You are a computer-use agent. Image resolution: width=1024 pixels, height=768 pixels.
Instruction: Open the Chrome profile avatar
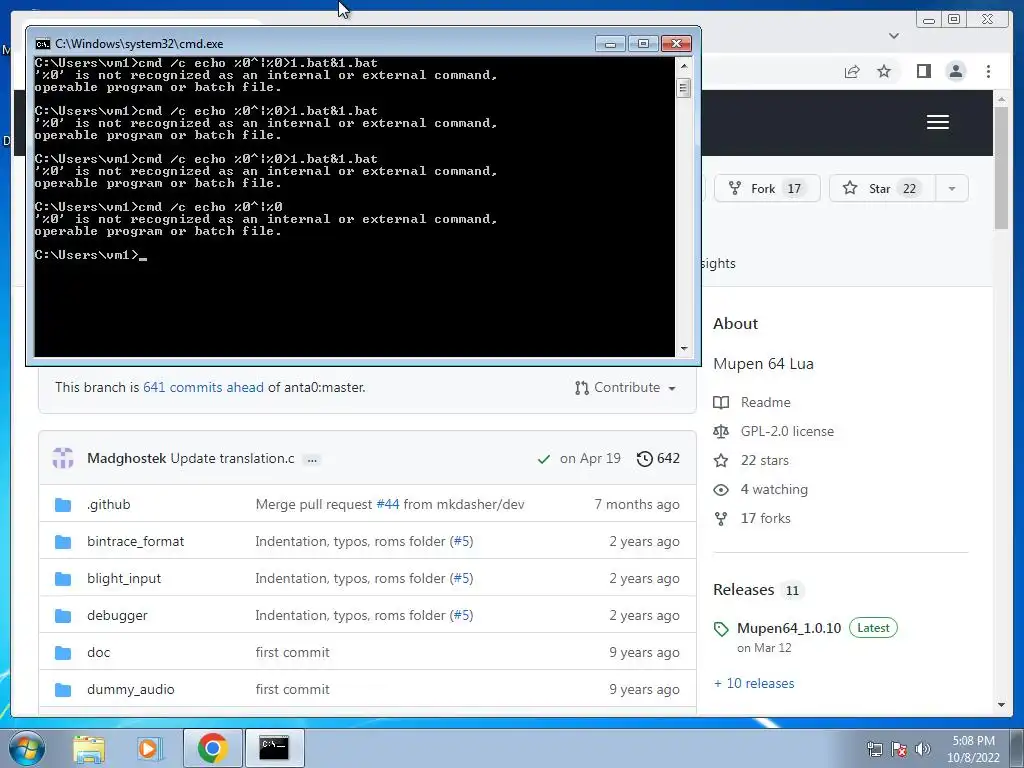(x=956, y=71)
